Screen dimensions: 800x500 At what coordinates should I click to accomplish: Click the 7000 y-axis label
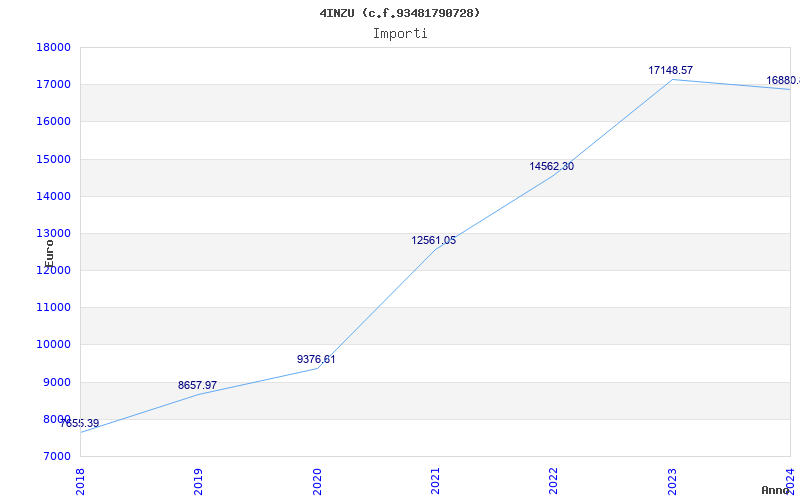pyautogui.click(x=56, y=457)
